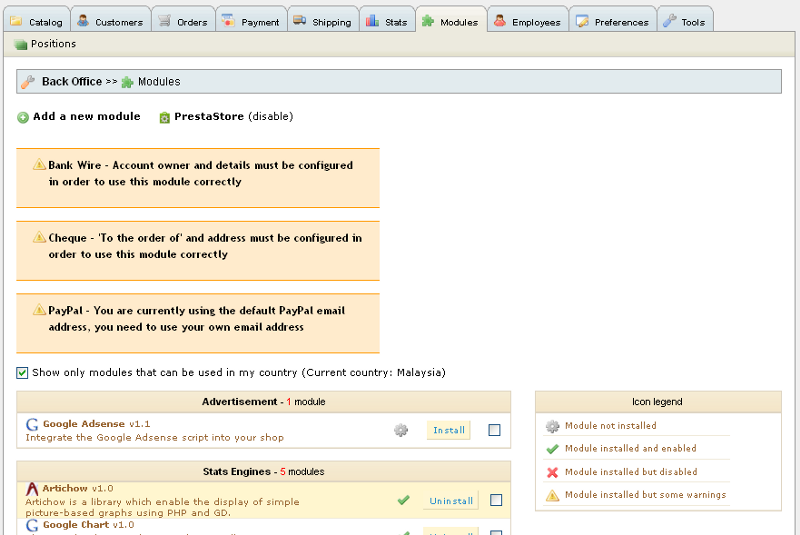Click the Artichow A logo icon
Image resolution: width=800 pixels, height=535 pixels.
click(32, 489)
